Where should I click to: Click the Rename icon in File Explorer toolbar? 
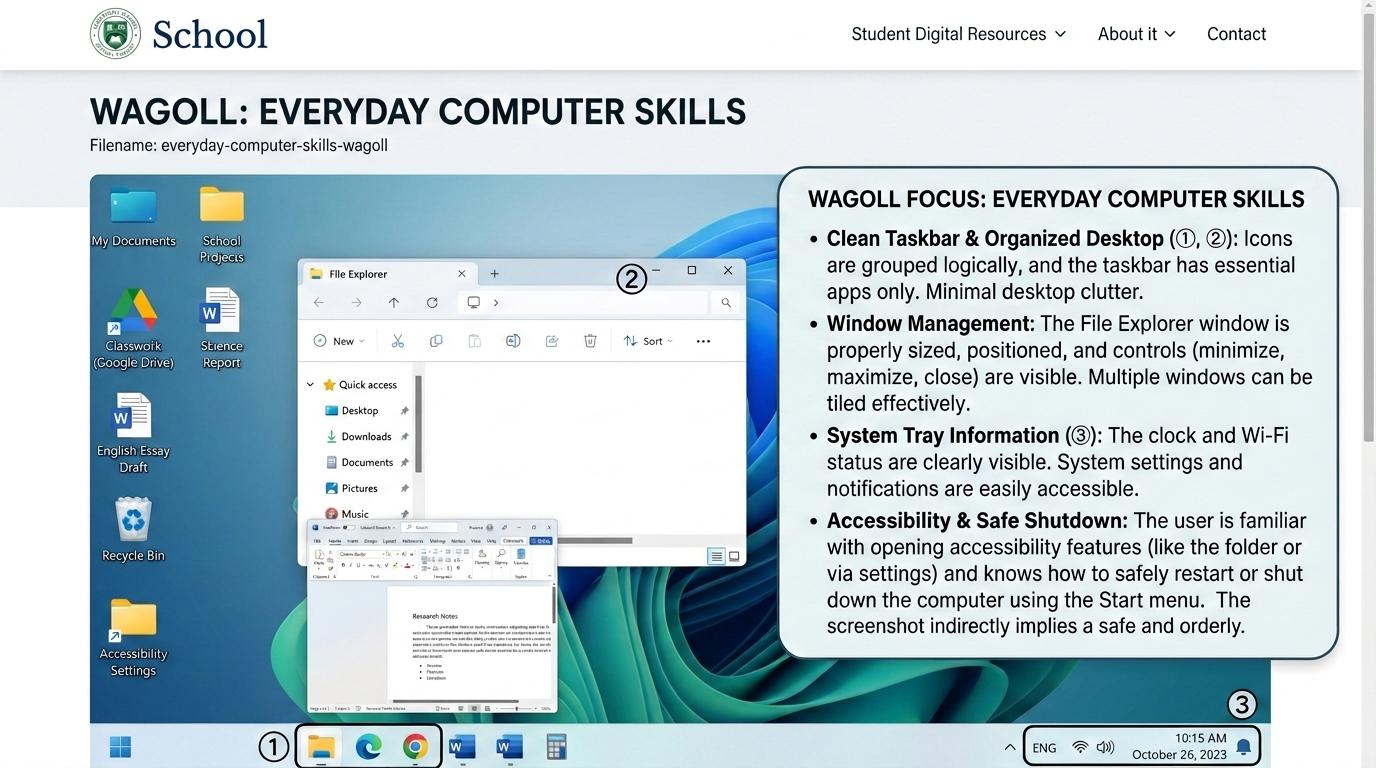coord(513,341)
